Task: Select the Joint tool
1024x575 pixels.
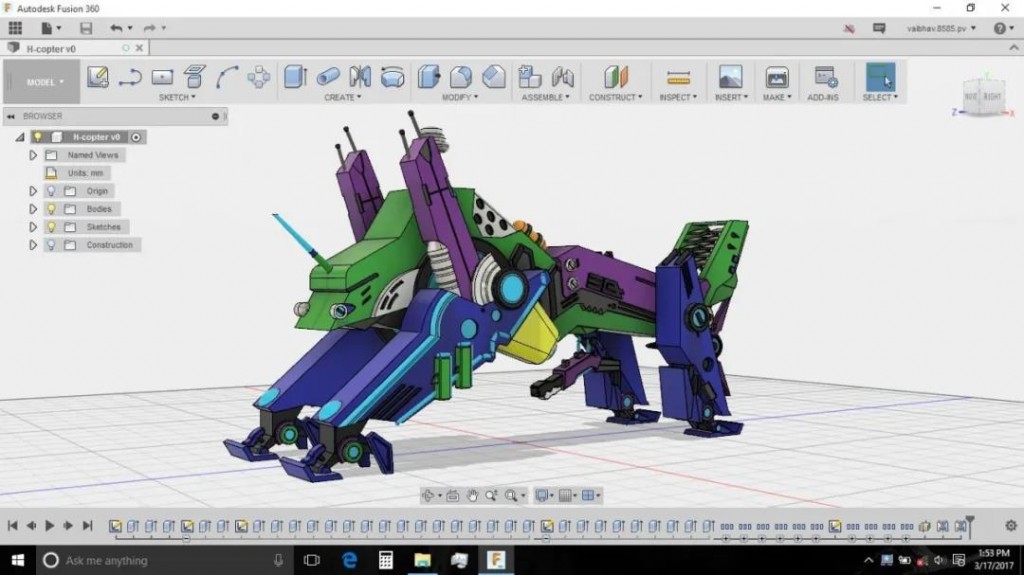Action: pyautogui.click(x=562, y=77)
